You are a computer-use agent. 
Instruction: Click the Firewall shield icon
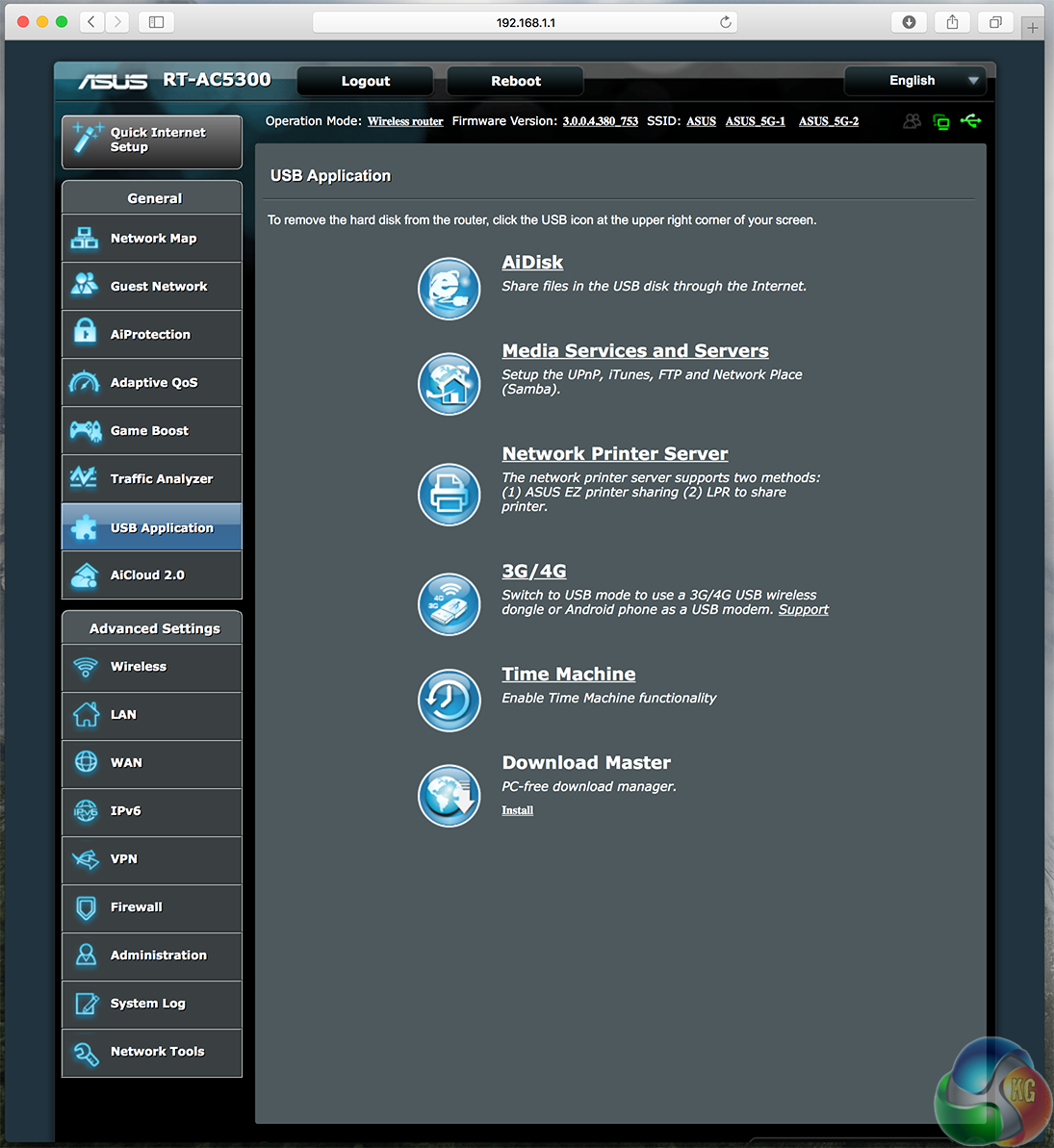[86, 907]
